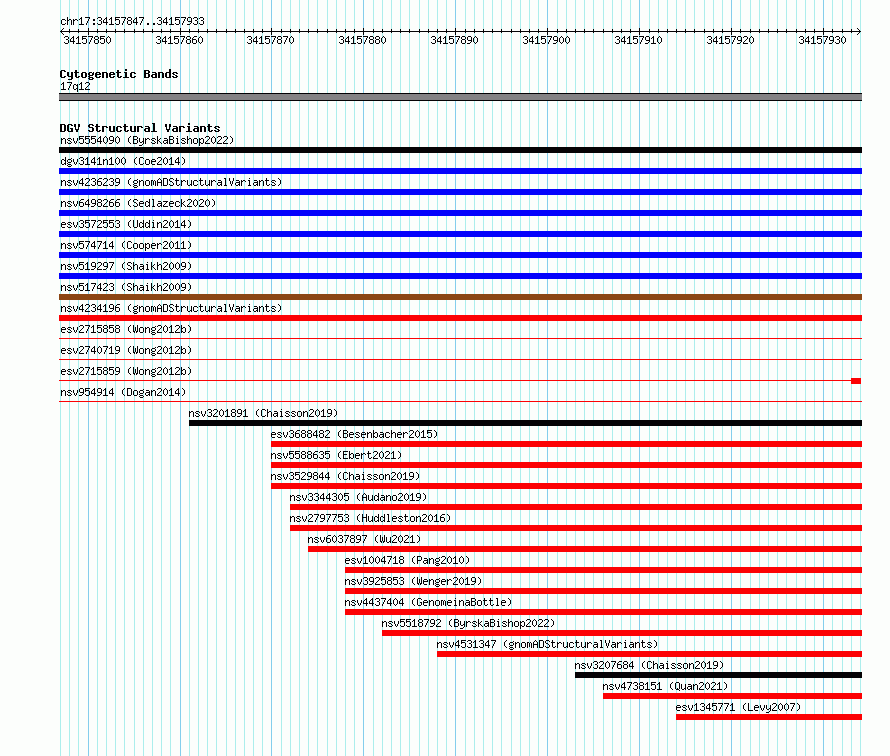The height and width of the screenshot is (756, 890).
Task: Open nsv4234196 (gnomADStructuralVariants) label
Action: coord(171,308)
